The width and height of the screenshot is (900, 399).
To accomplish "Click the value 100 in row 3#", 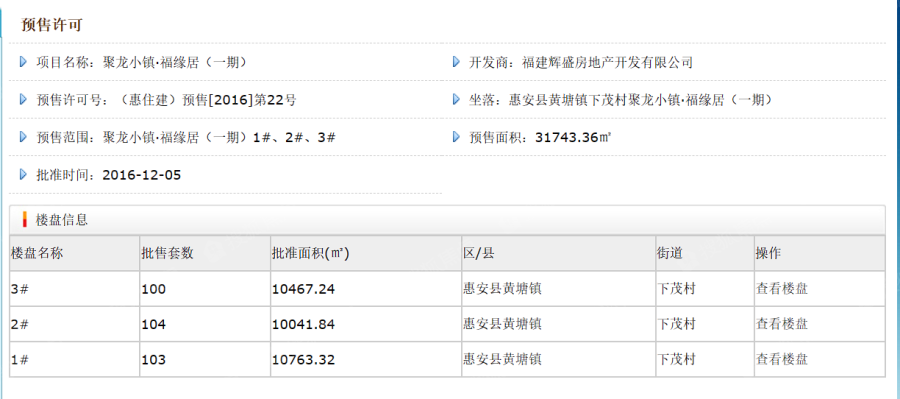I will [x=153, y=289].
